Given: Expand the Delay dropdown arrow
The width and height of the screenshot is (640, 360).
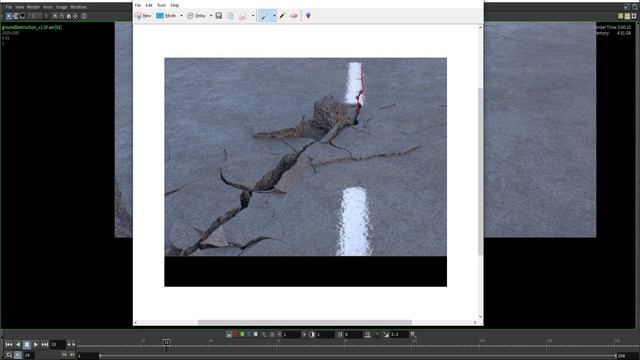Looking at the screenshot, I should [x=211, y=16].
